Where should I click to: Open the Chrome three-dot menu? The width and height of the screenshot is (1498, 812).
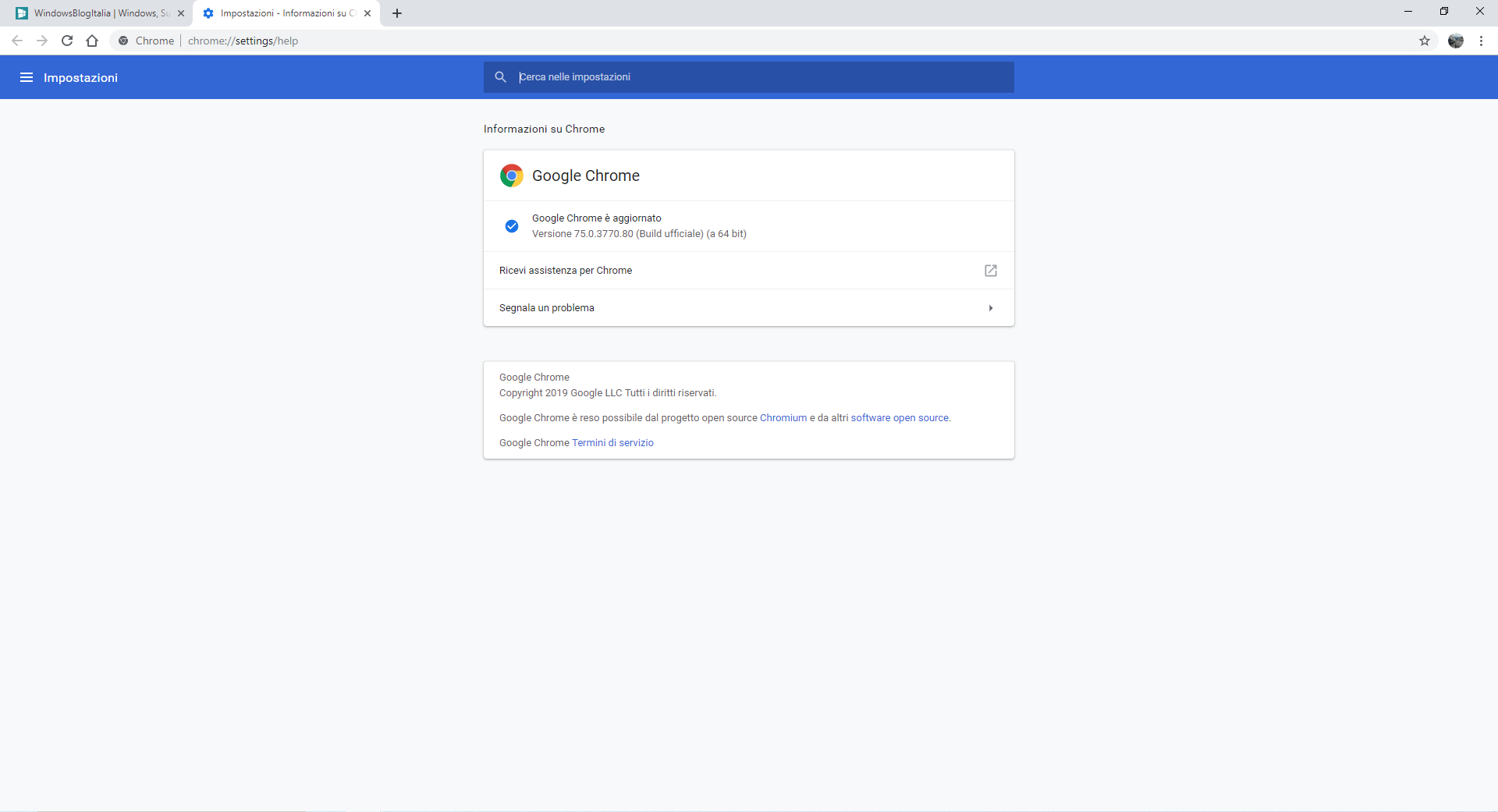tap(1481, 41)
